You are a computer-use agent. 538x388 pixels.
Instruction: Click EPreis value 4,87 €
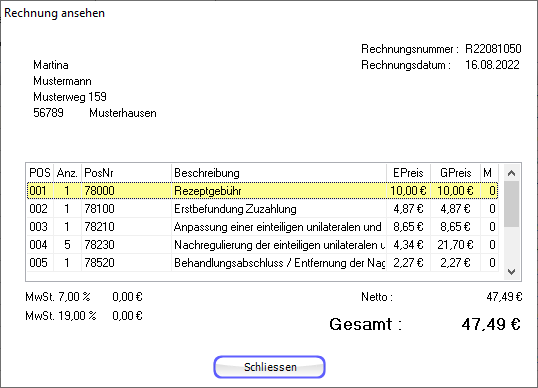click(x=408, y=209)
